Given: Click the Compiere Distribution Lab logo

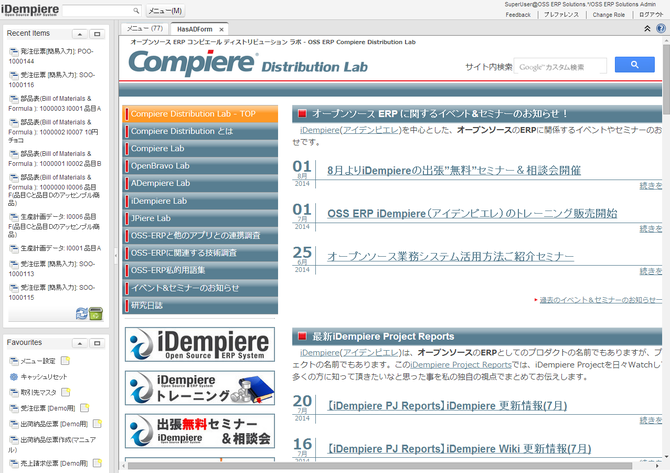Looking at the screenshot, I should [x=248, y=63].
